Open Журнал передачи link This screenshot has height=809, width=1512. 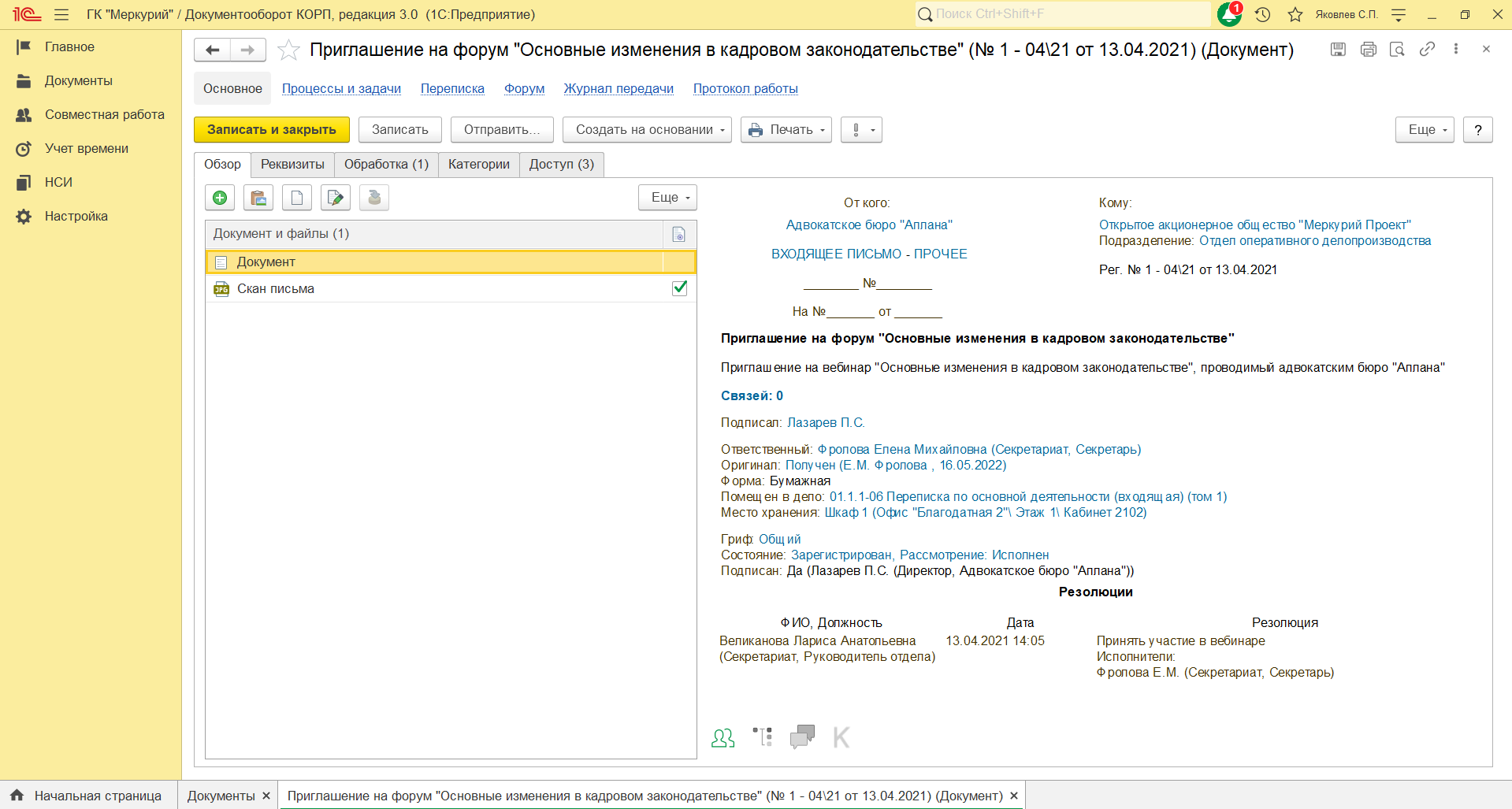619,89
